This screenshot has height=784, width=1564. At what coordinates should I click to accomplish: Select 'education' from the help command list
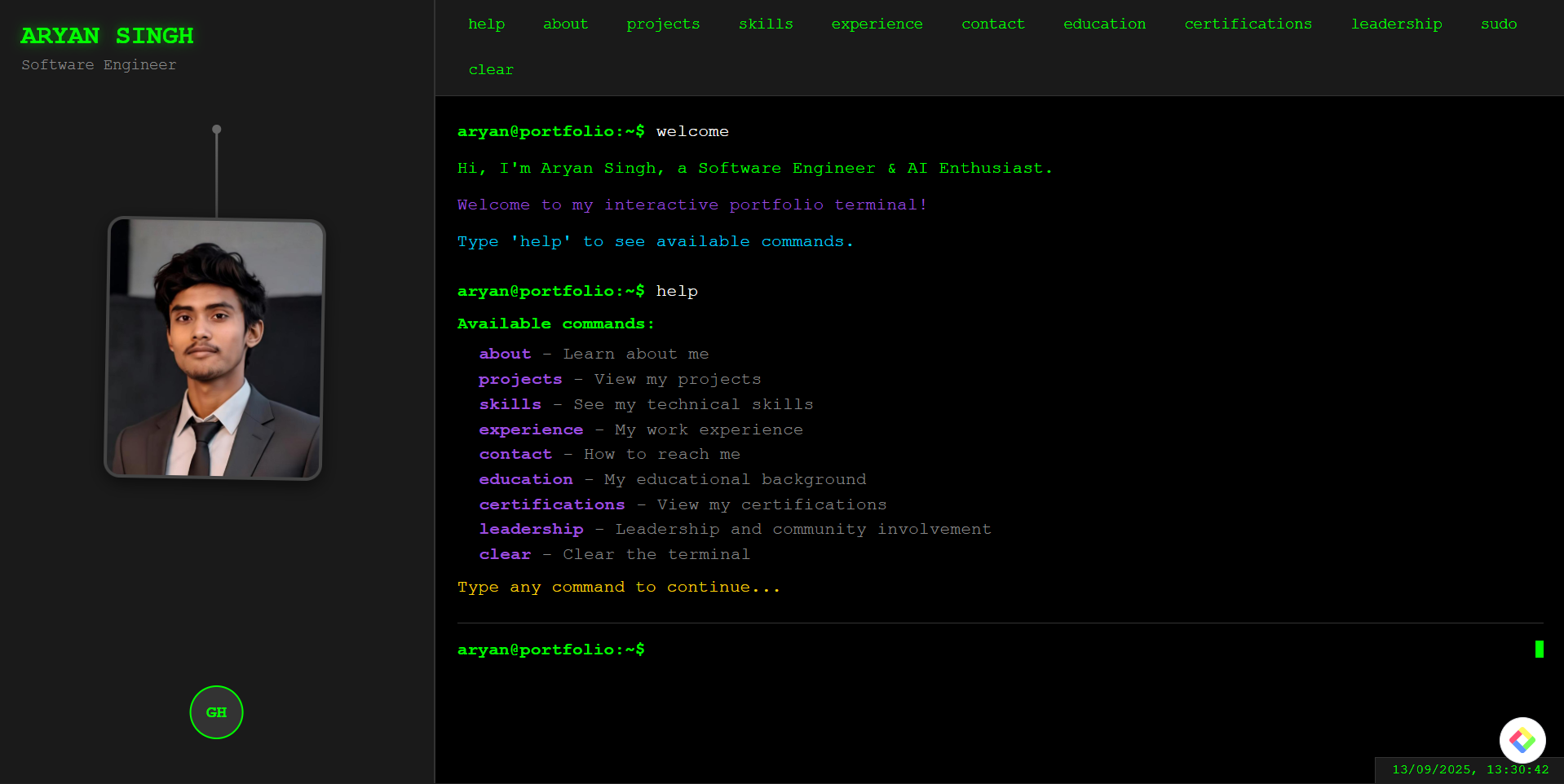coord(525,479)
